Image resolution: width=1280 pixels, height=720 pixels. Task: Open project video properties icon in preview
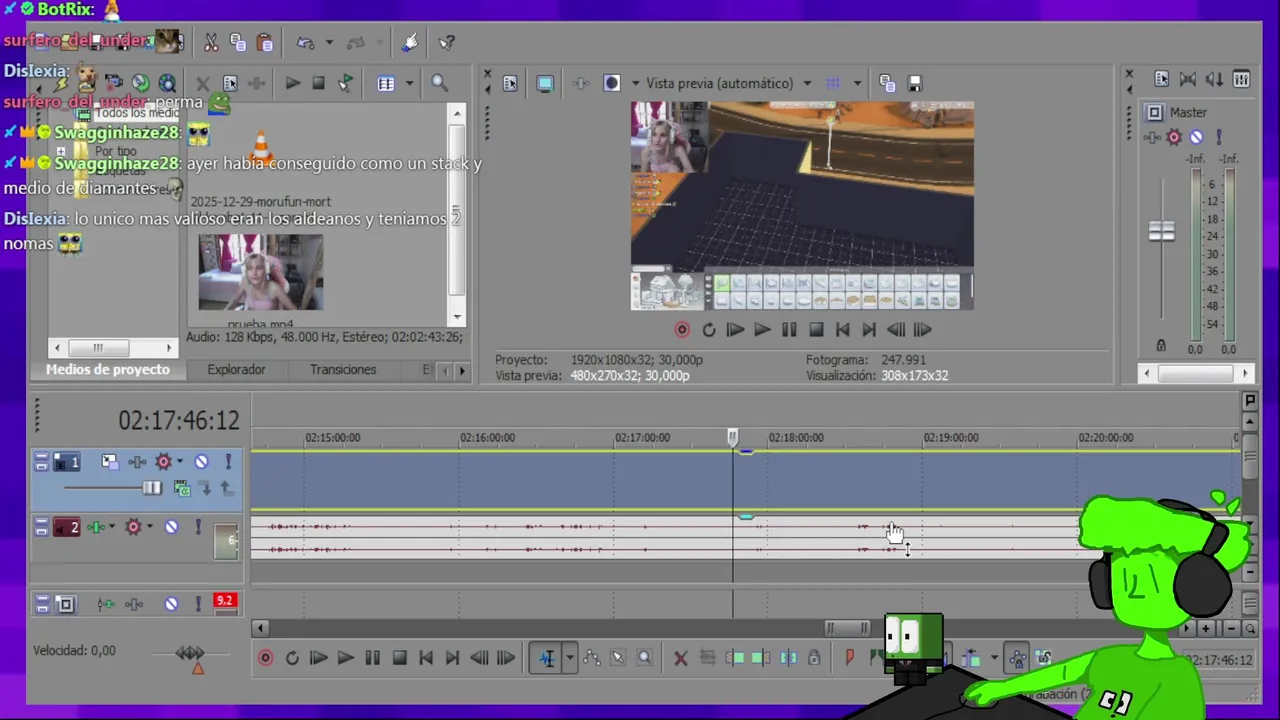[510, 83]
